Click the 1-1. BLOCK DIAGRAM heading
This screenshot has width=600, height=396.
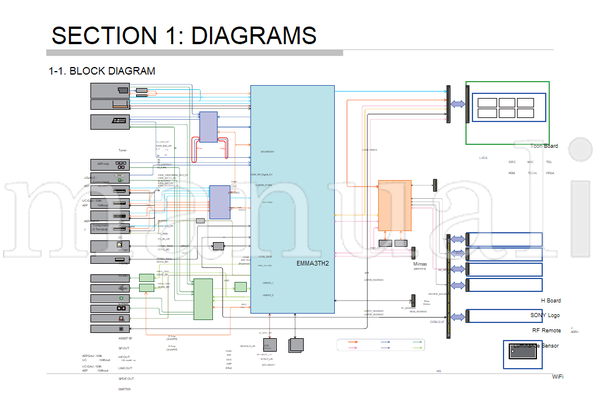[x=102, y=71]
